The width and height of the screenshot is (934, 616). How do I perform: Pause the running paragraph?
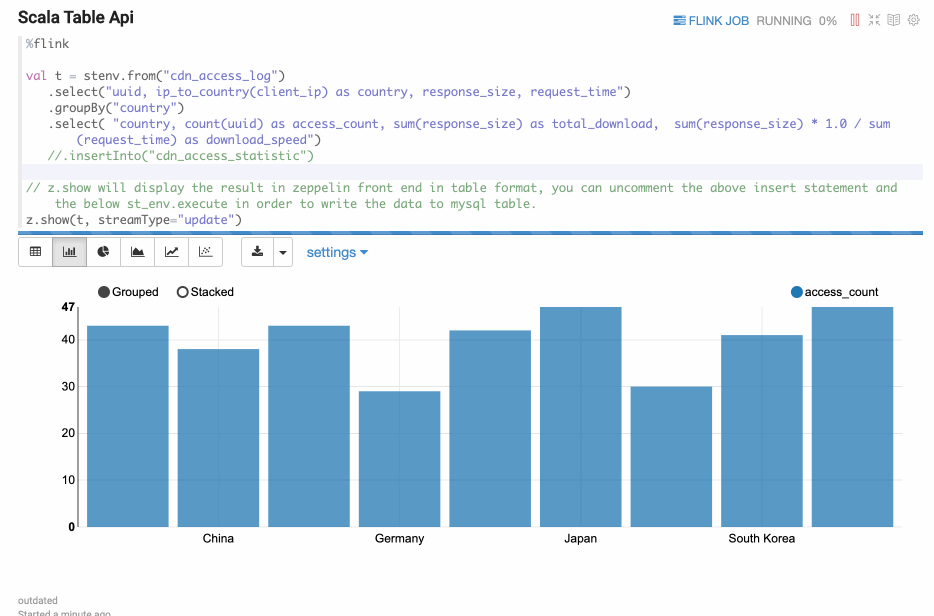click(855, 20)
